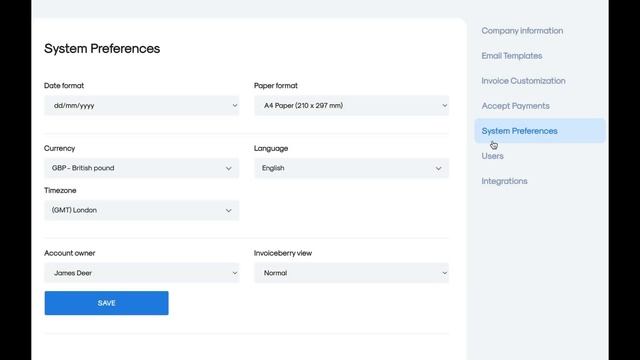Open the Invoiceberry view dropdown

[x=351, y=273]
